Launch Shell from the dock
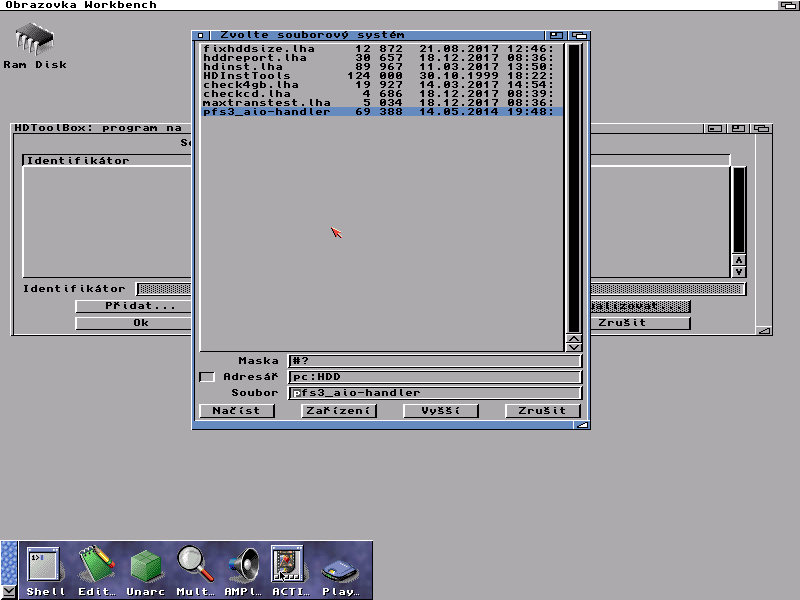Screen dimensions: 800x600 (x=45, y=570)
